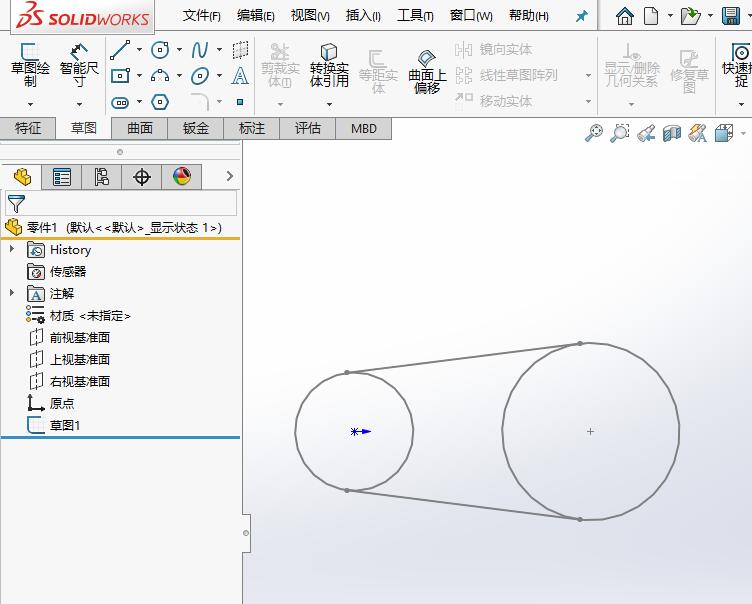Select the Point sketch tool
This screenshot has height=604, width=752.
click(240, 102)
